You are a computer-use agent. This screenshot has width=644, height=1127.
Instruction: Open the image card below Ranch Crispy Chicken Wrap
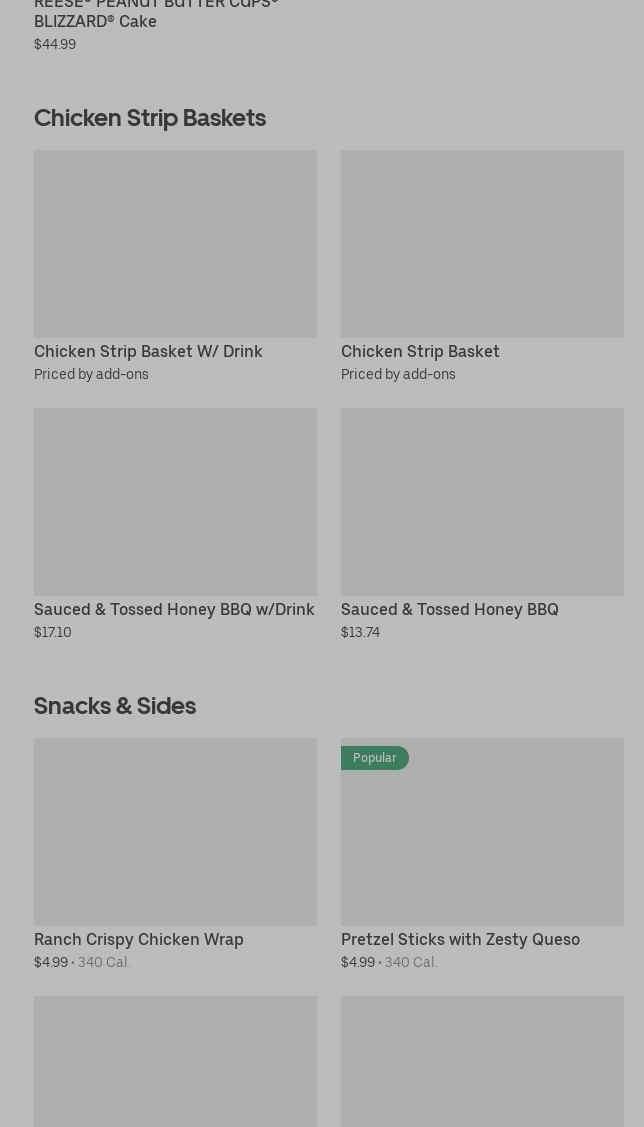click(x=175, y=1060)
